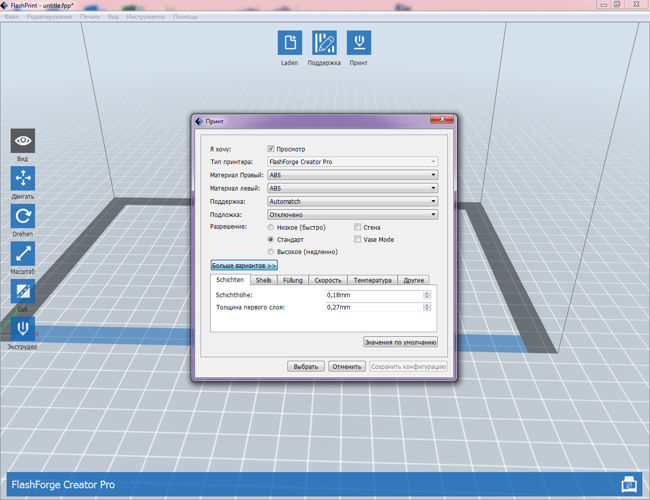Expand the Подложка dropdown list
The height and width of the screenshot is (500, 650).
pos(352,214)
